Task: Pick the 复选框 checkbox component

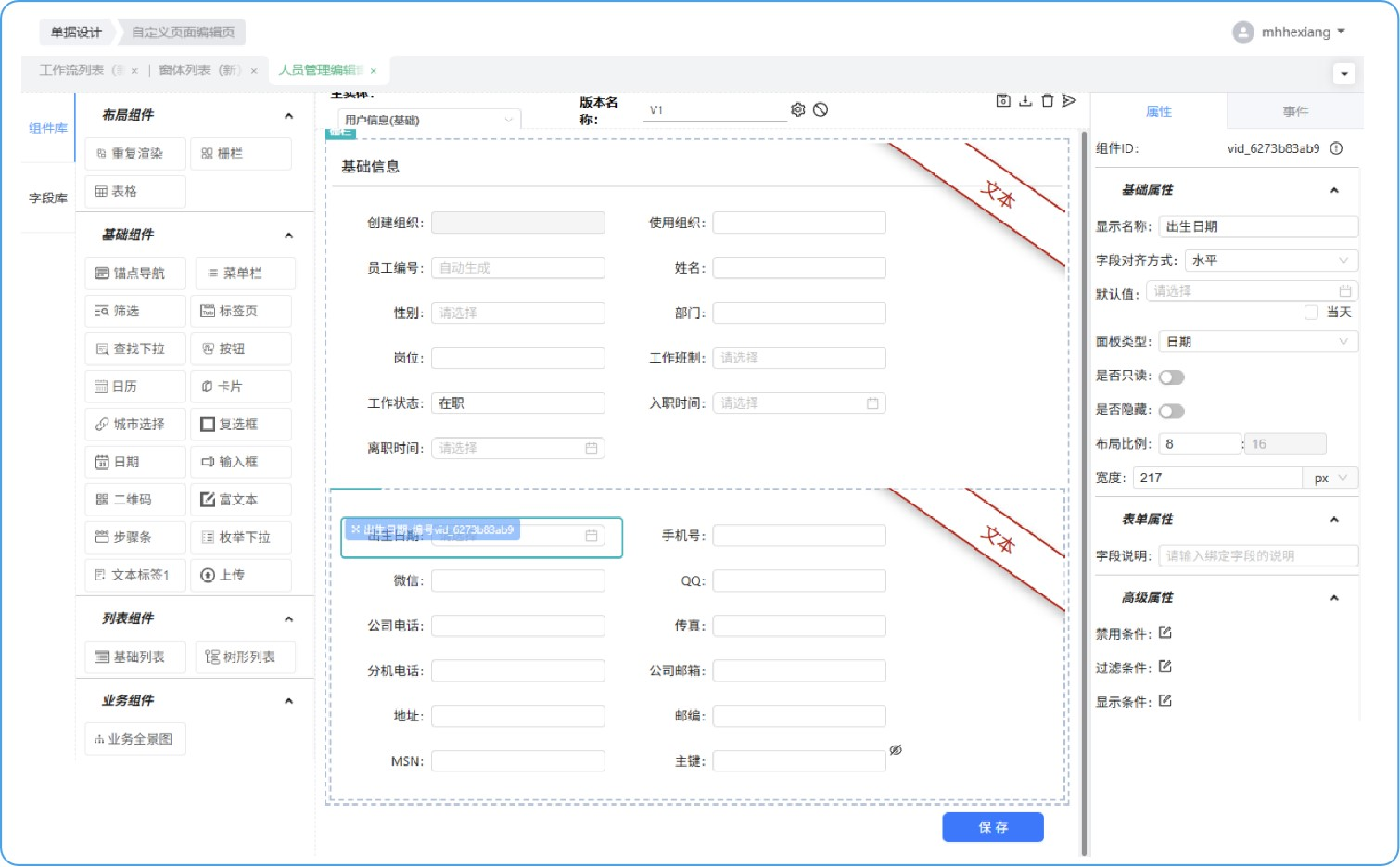Action: click(241, 425)
